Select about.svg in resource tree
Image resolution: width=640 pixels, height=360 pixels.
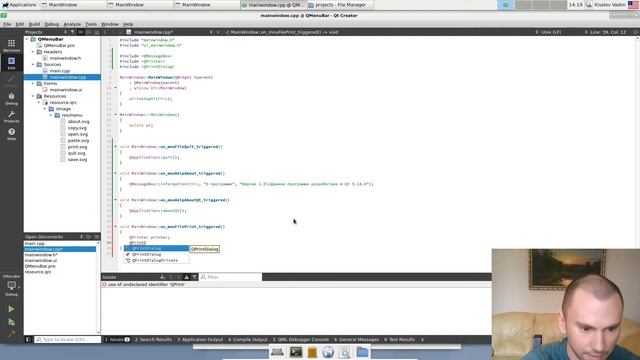coord(78,121)
